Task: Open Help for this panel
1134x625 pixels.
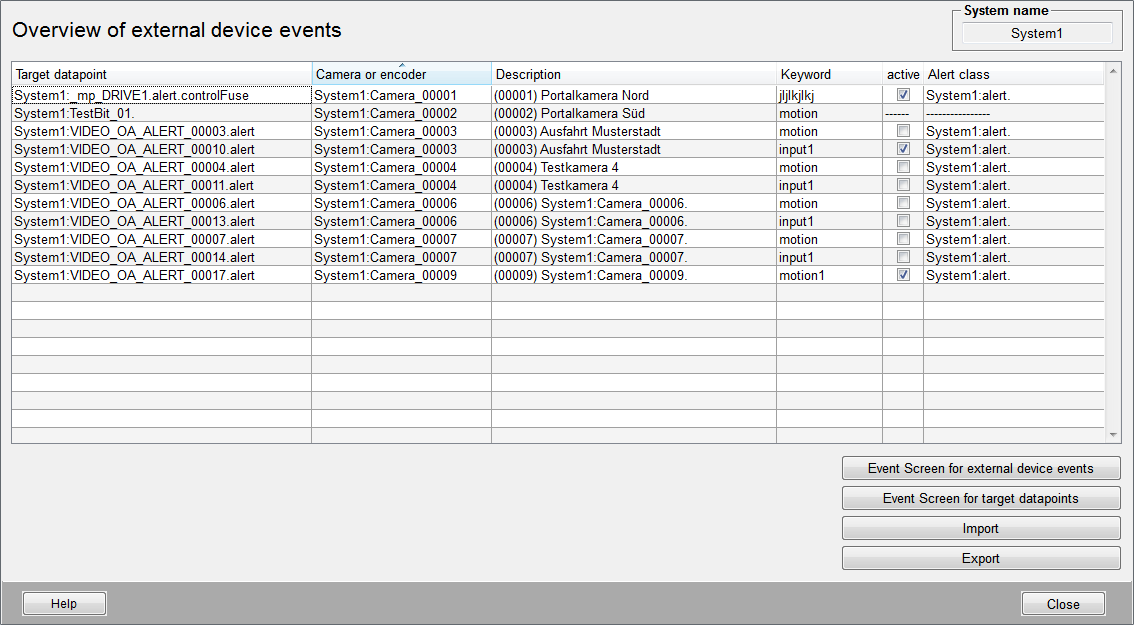Action: [64, 604]
